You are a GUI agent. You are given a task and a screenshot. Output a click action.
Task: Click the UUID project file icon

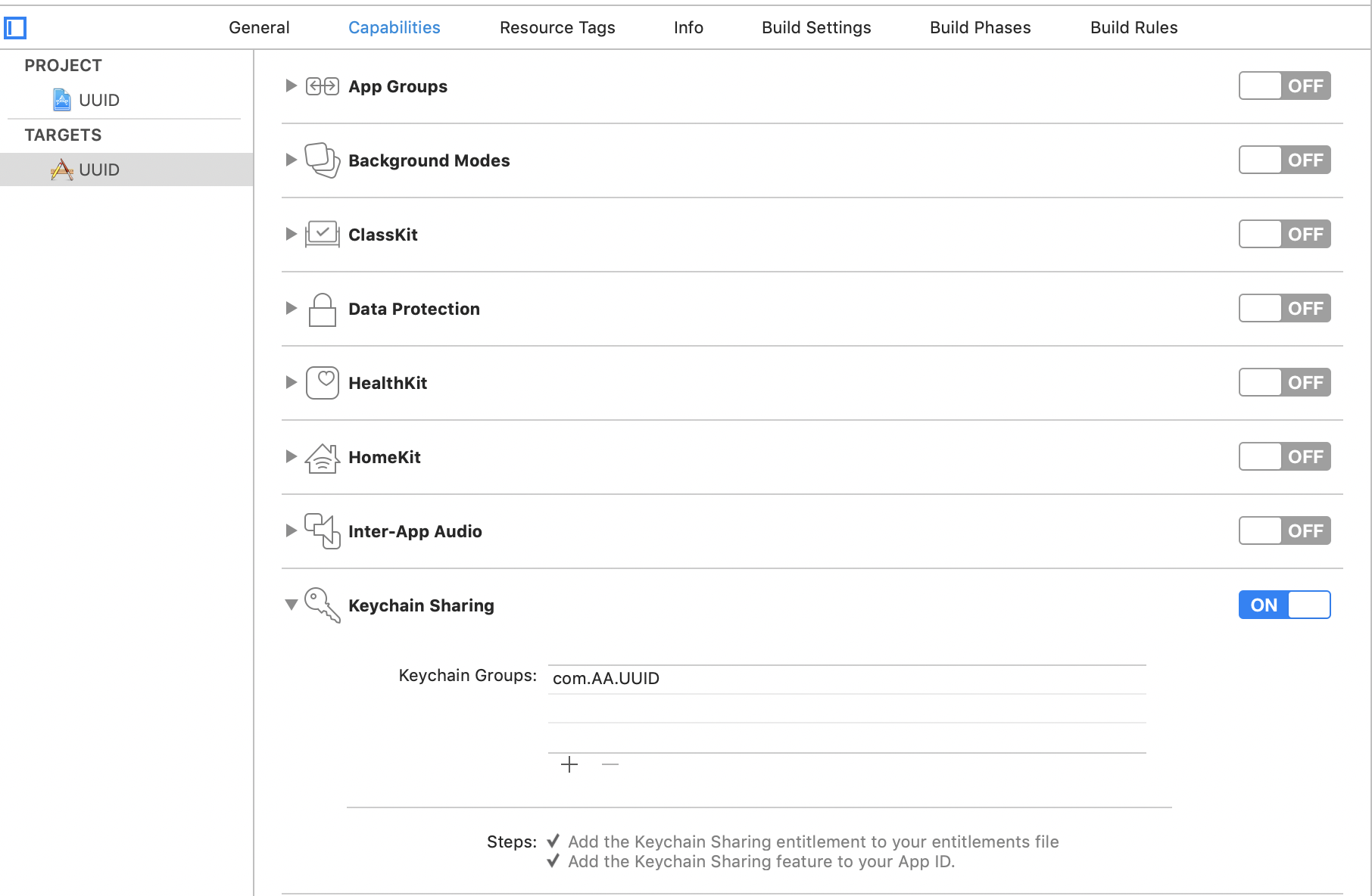(x=62, y=100)
